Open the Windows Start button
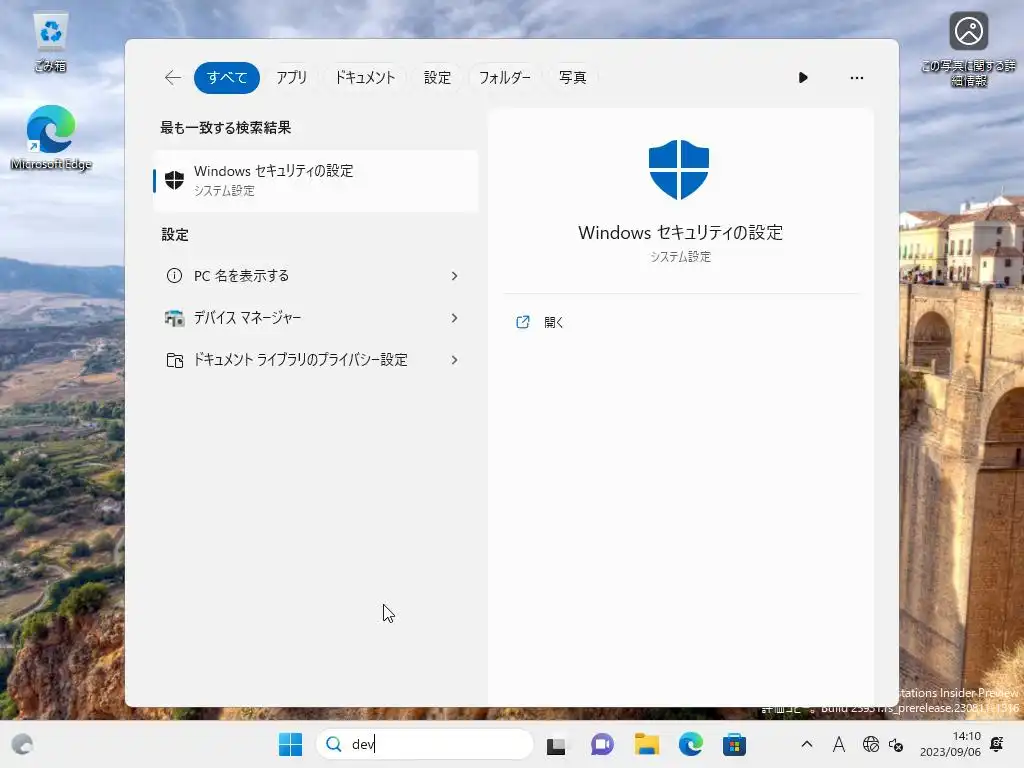Screen dimensions: 1024x768 click(x=291, y=744)
